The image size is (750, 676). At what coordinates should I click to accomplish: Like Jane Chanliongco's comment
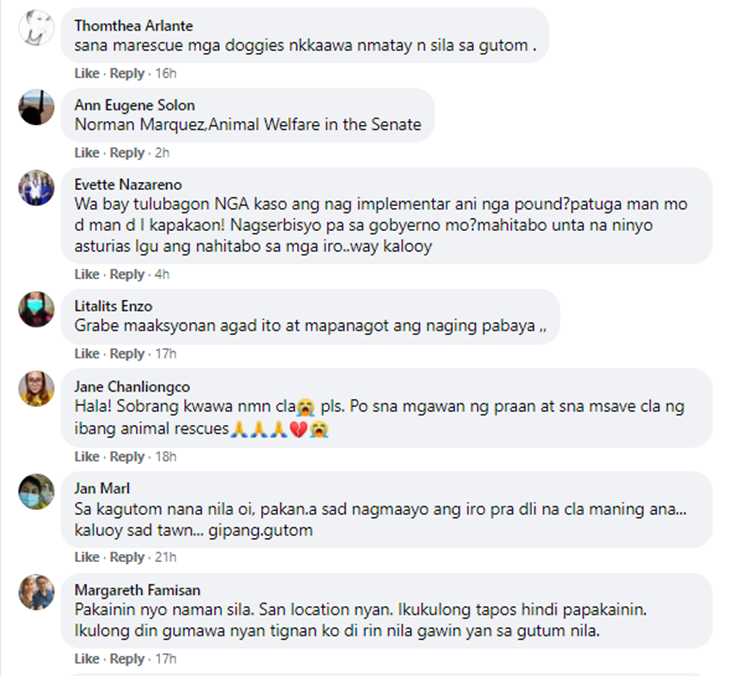[x=87, y=457]
